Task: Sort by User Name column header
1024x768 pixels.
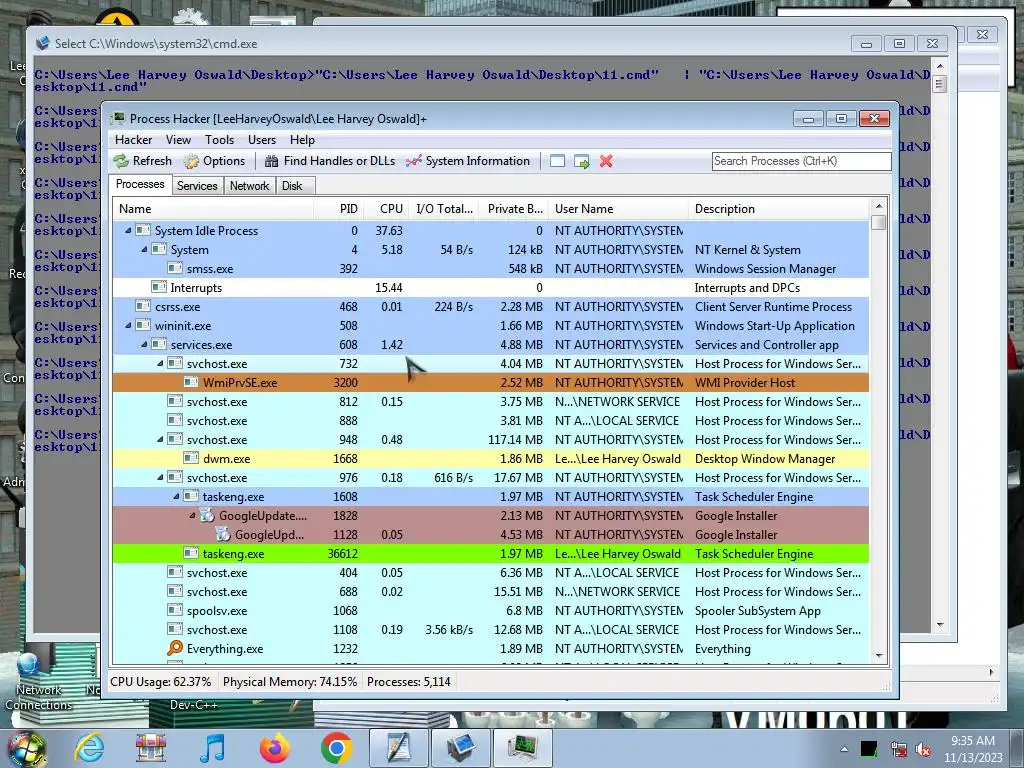Action: pos(618,209)
